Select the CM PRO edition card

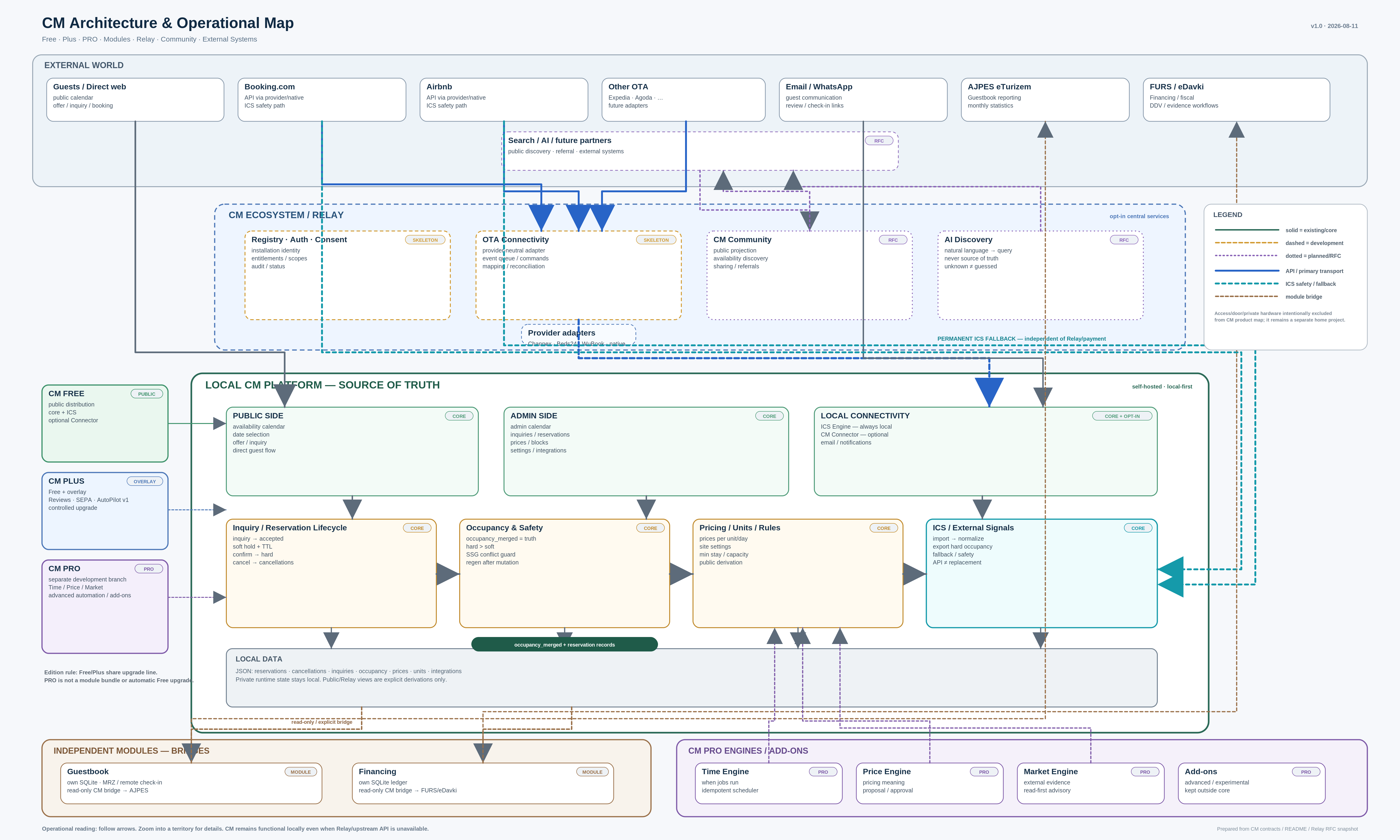click(x=105, y=607)
